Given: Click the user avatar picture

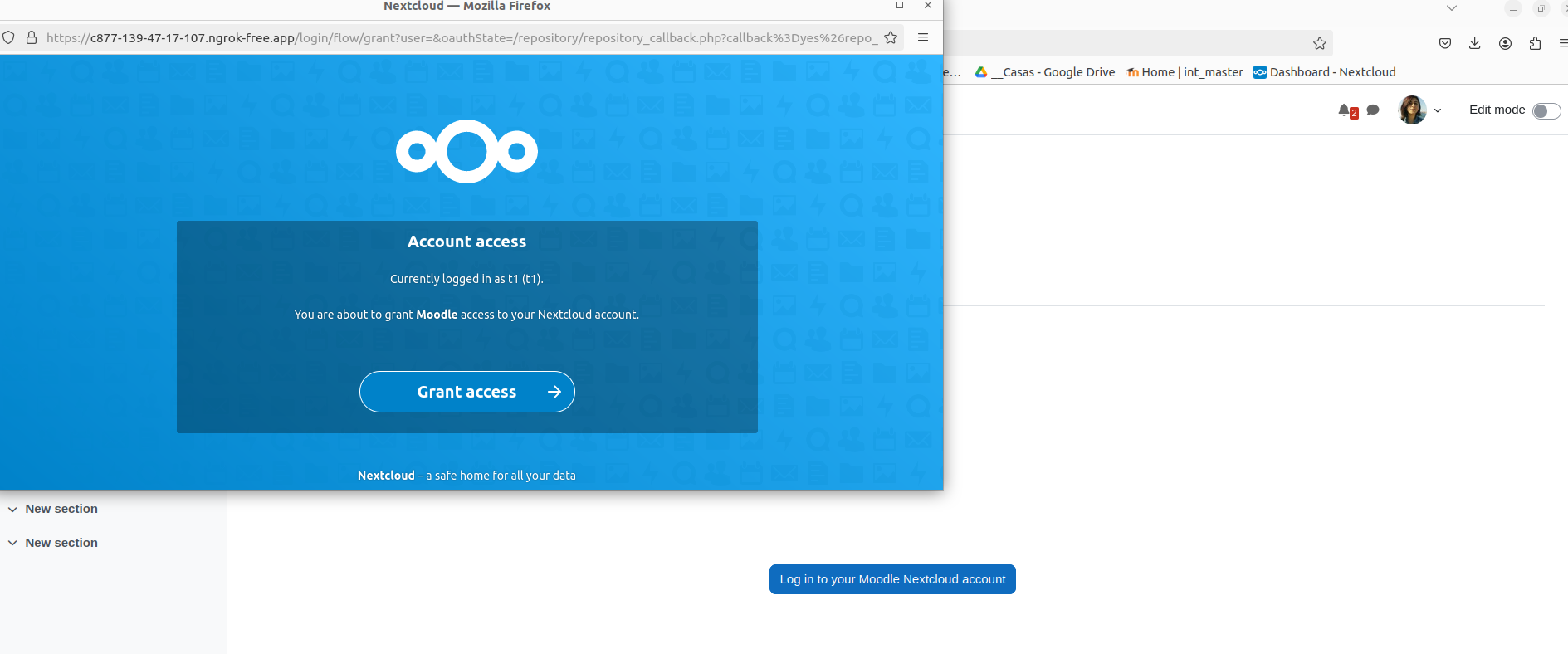Looking at the screenshot, I should coord(1412,110).
